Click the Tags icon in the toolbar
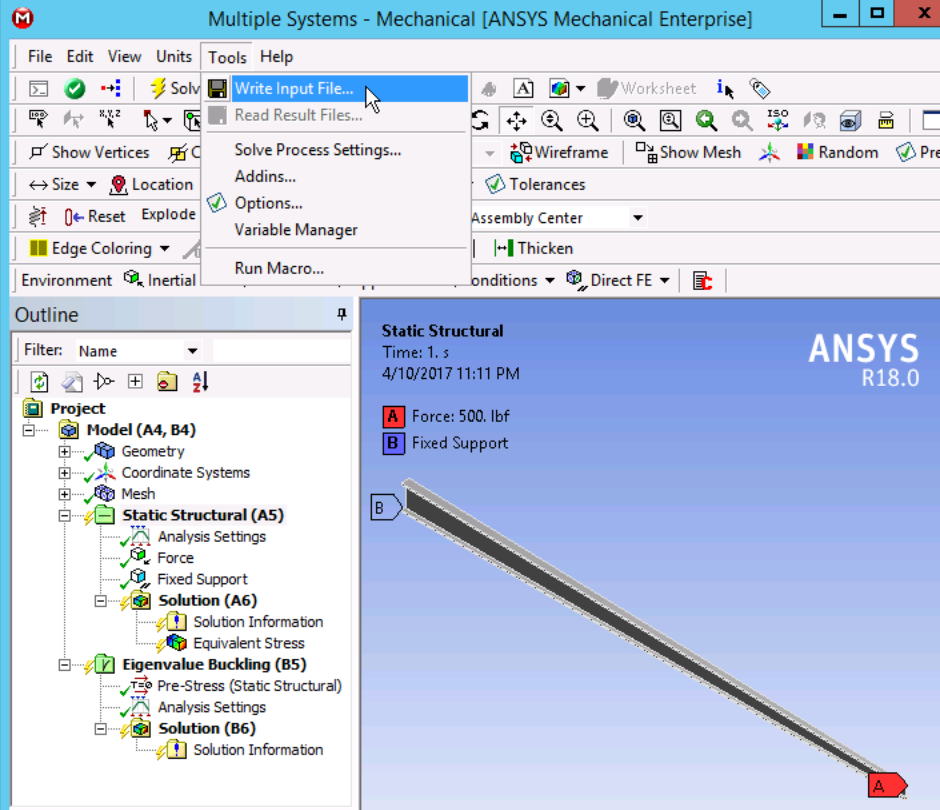Image resolution: width=940 pixels, height=810 pixels. click(x=760, y=89)
